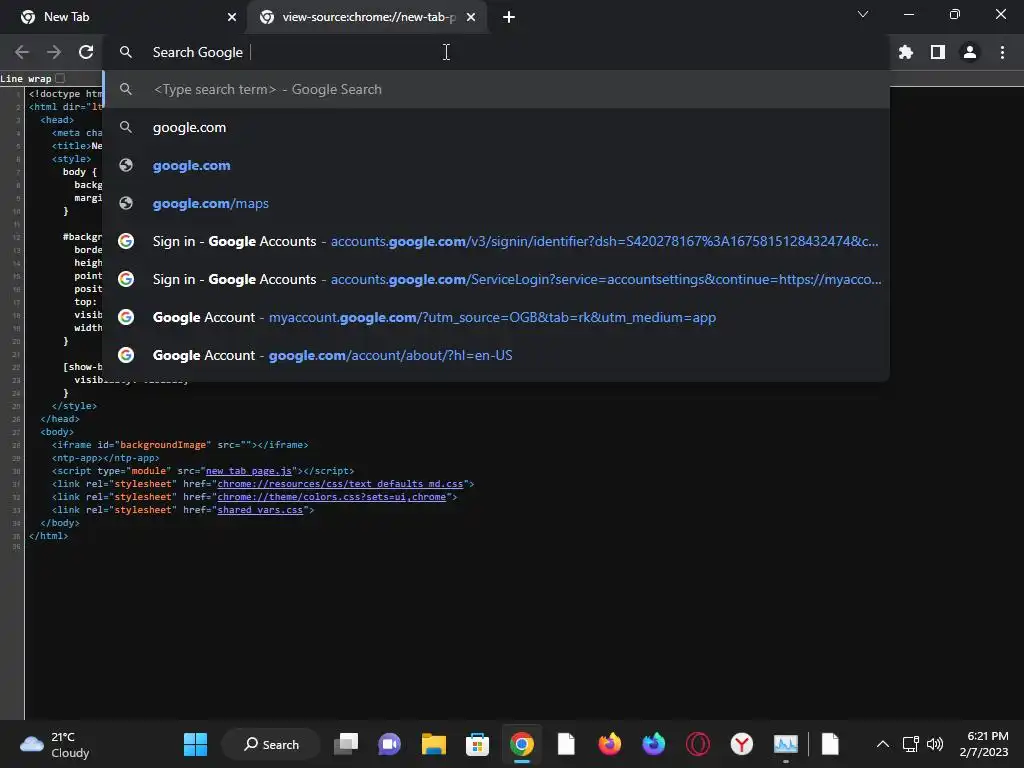
Task: Show hidden system tray icons chevron
Action: tap(882, 744)
